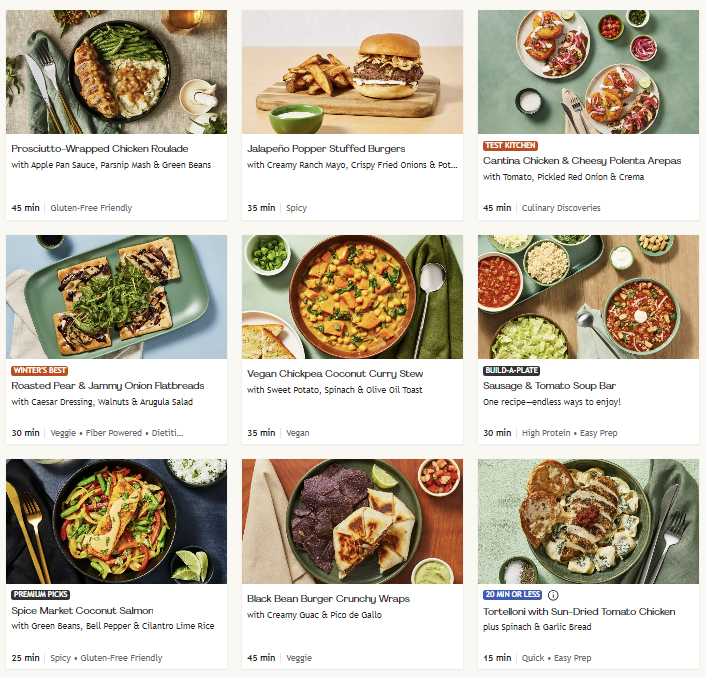Click the Jalapeño Popper Stuffed Burgers title

326,149
